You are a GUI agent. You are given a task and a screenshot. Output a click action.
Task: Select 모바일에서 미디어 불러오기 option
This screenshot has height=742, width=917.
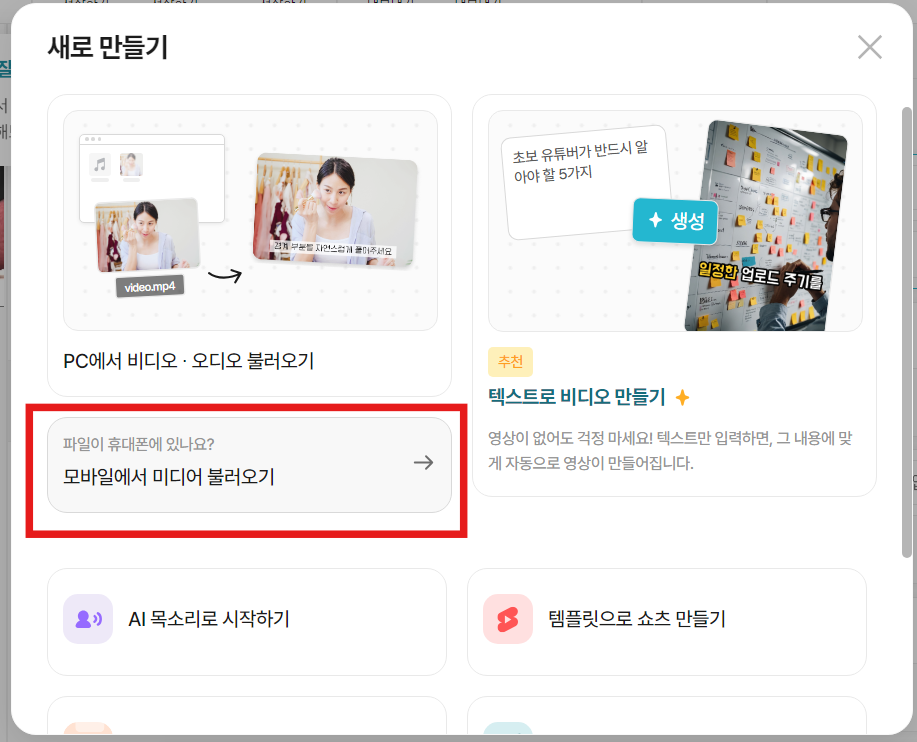249,465
